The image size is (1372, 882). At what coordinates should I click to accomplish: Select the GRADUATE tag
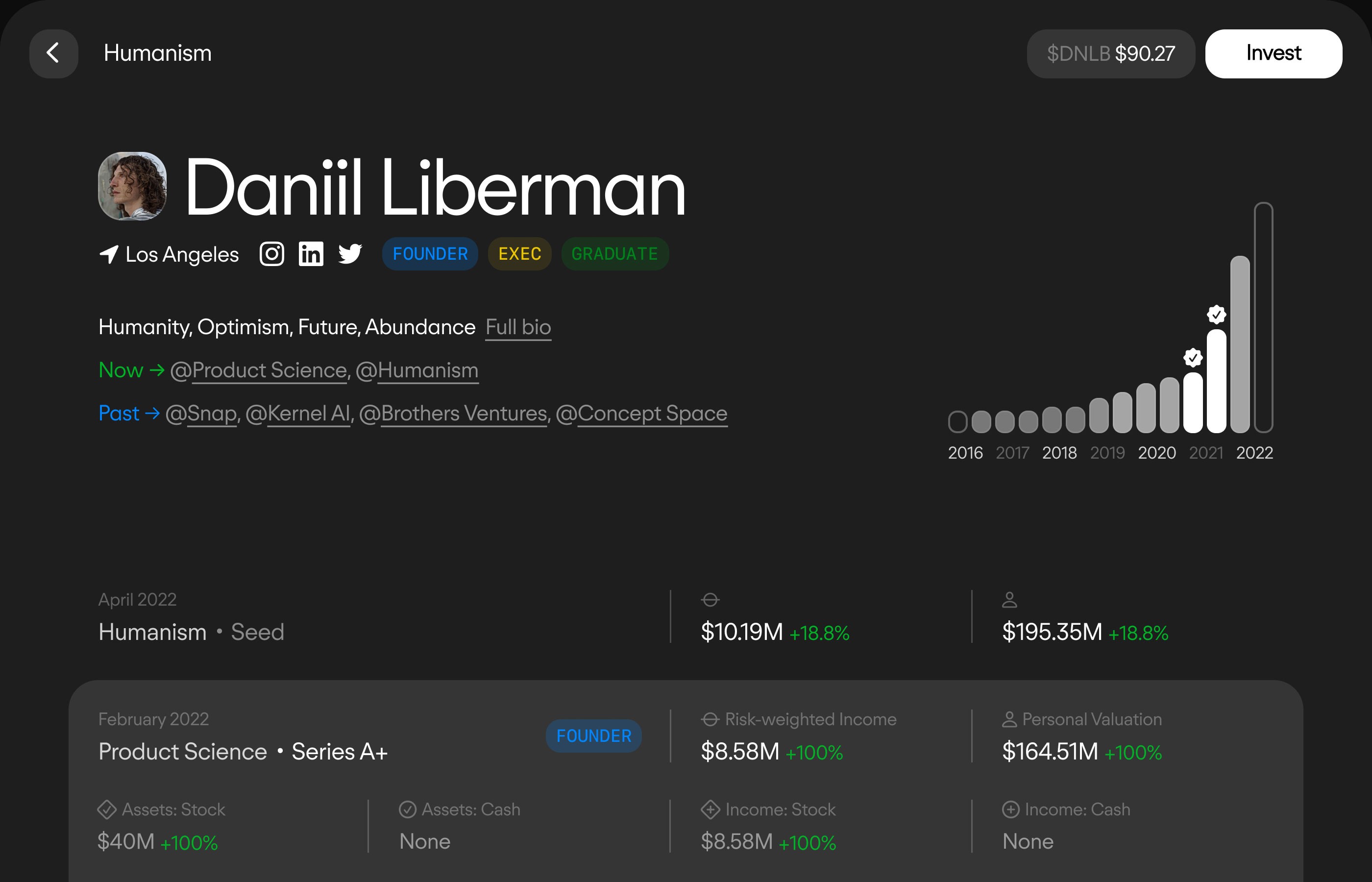point(615,254)
